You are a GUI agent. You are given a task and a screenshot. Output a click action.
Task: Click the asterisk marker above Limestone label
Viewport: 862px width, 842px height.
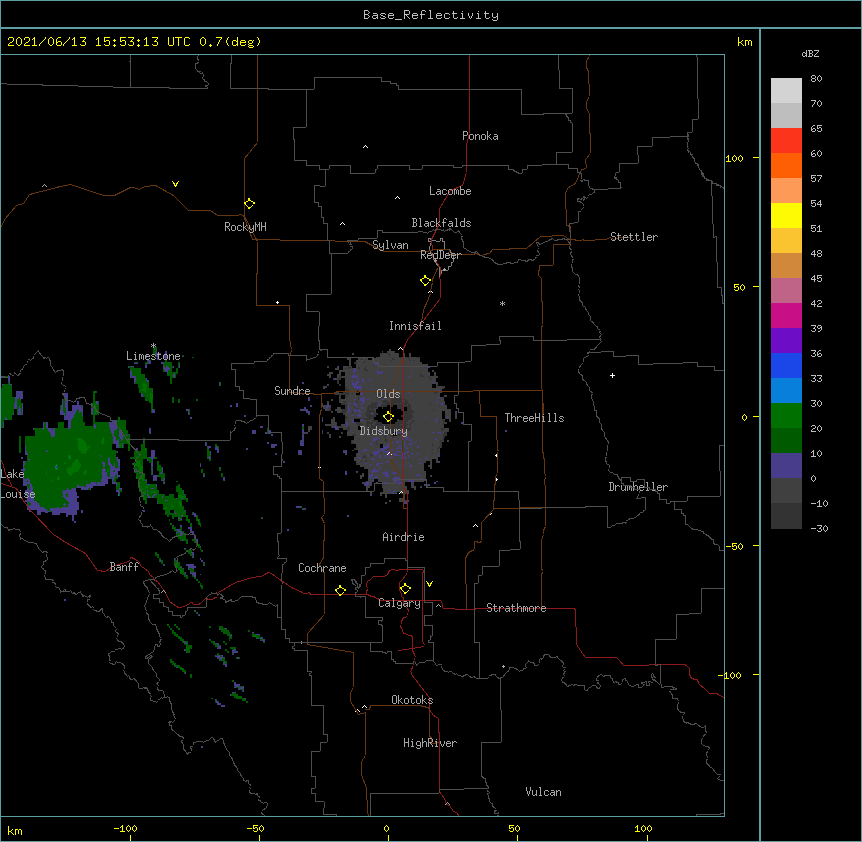click(153, 346)
